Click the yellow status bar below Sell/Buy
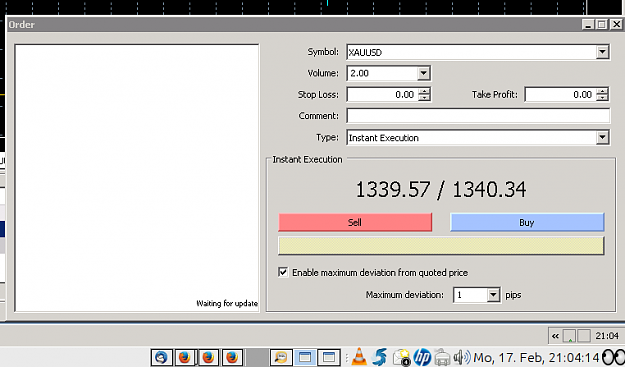The width and height of the screenshot is (625, 367). (441, 245)
